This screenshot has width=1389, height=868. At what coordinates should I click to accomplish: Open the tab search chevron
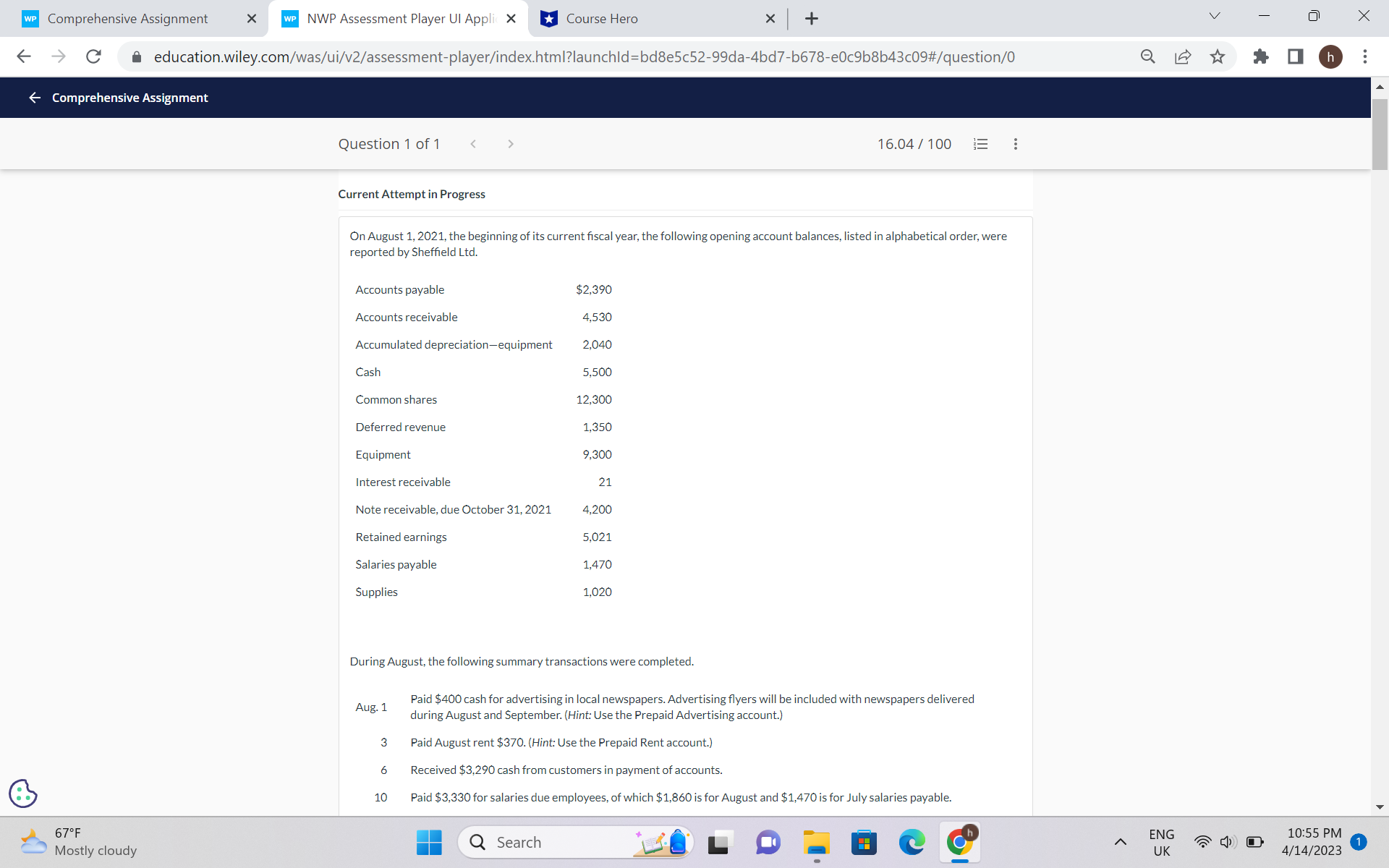point(1213,15)
